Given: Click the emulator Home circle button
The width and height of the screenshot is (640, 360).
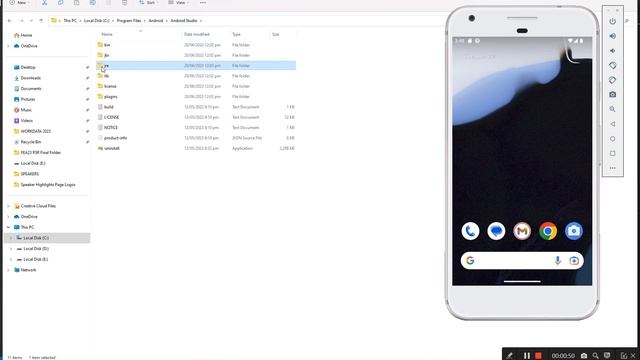Looking at the screenshot, I should coord(613,139).
